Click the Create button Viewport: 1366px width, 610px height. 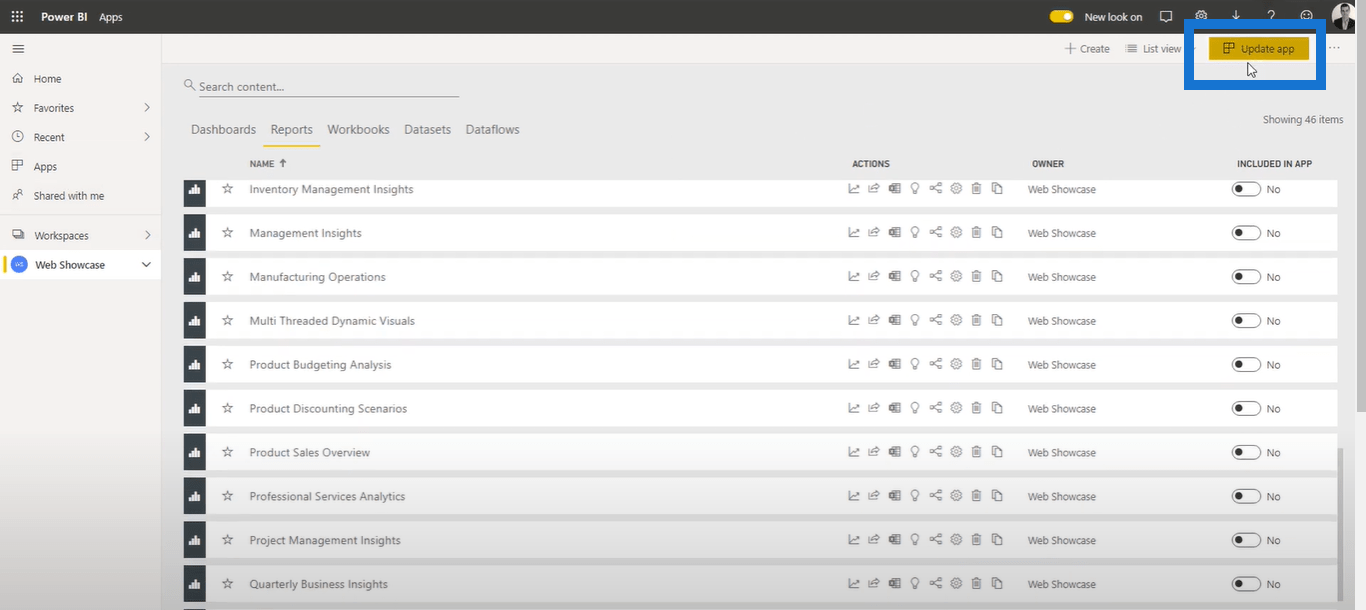1087,49
